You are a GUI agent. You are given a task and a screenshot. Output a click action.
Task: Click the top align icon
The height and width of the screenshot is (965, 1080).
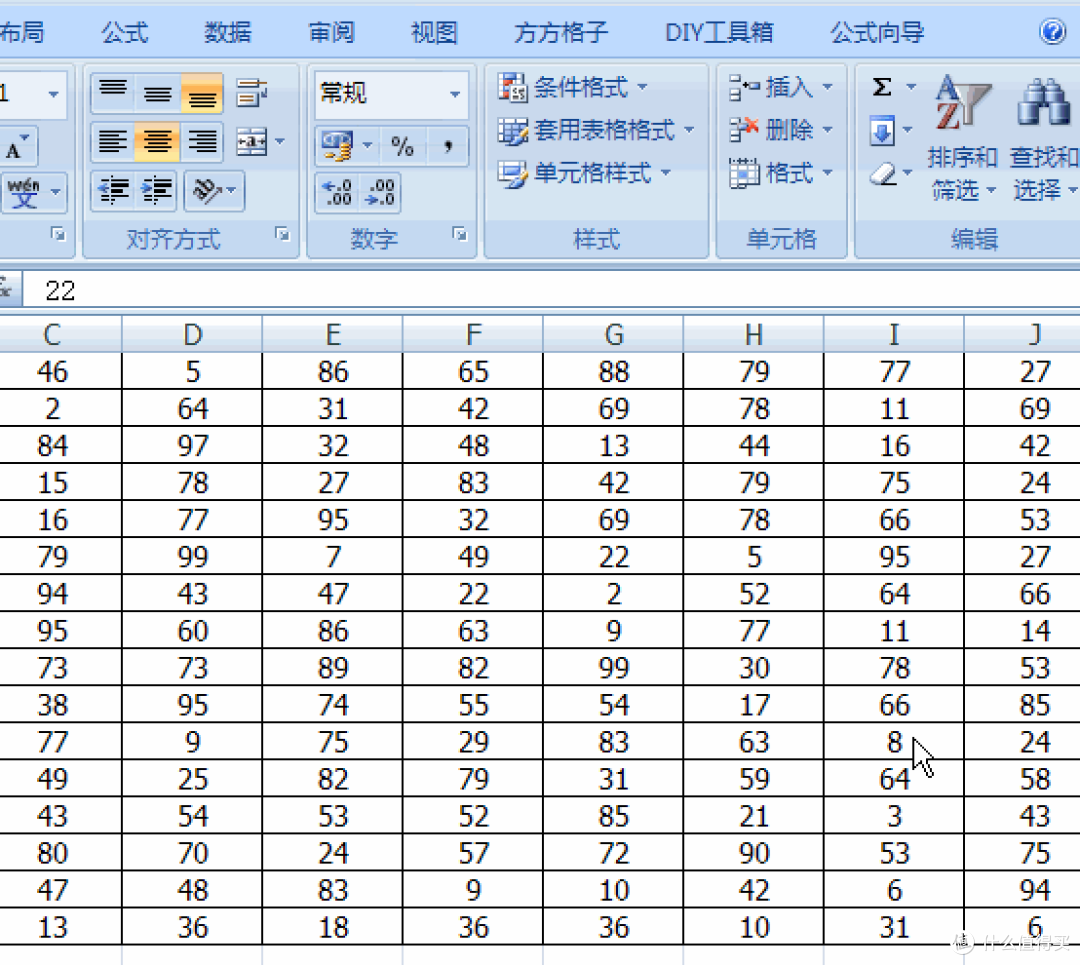point(113,92)
